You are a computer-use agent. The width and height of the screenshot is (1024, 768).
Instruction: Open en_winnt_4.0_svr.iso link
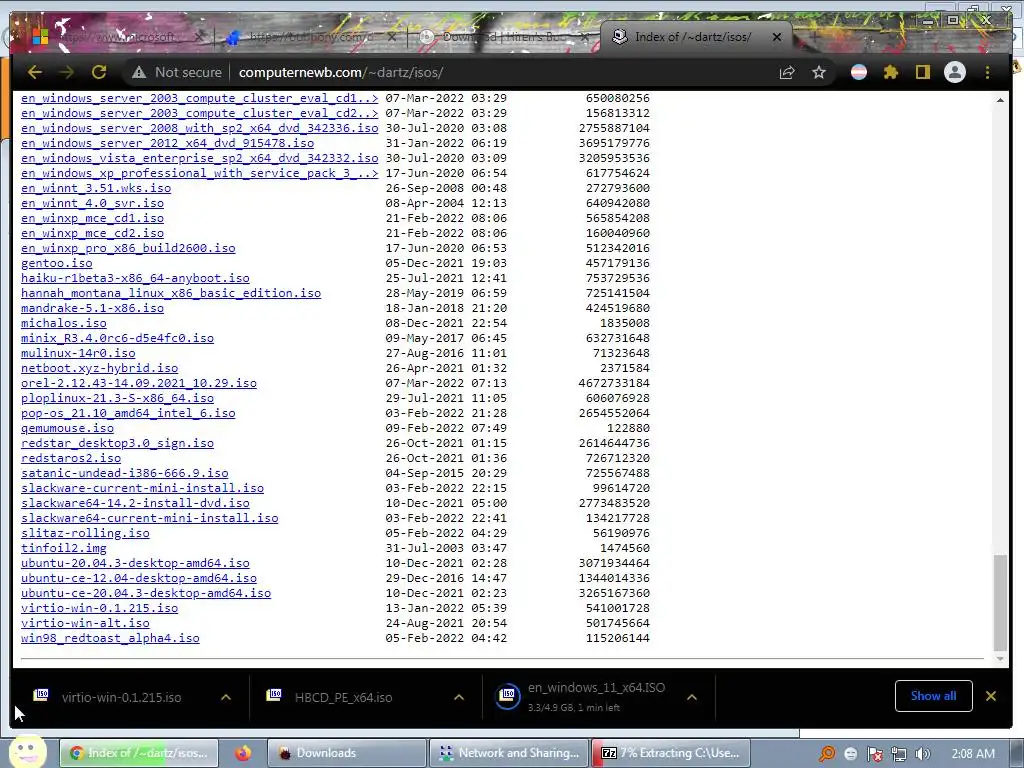point(92,203)
